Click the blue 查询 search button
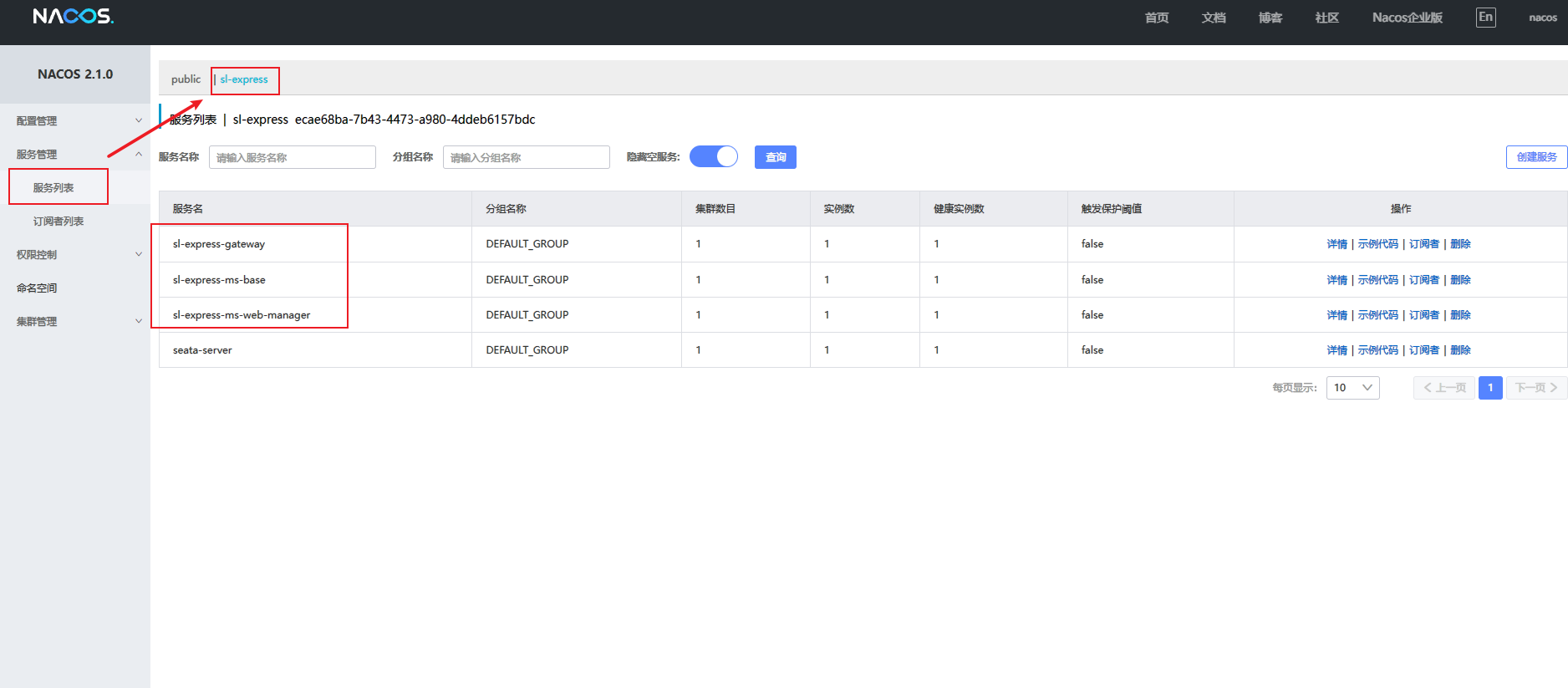Screen dimensions: 1568x688 coord(775,157)
